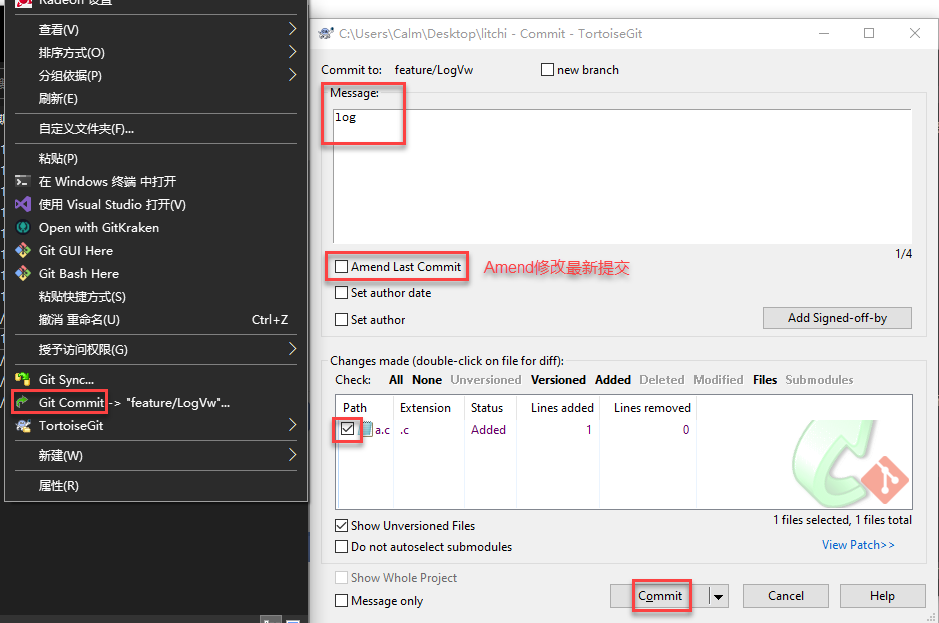The width and height of the screenshot is (939, 623).
Task: Click the Commit button
Action: point(660,596)
